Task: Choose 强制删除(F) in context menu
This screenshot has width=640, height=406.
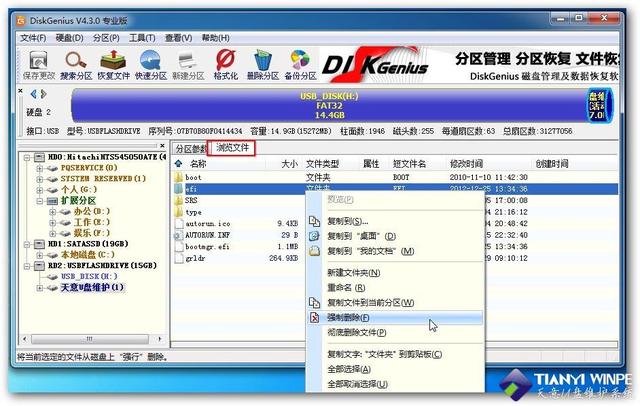Action: [395, 317]
